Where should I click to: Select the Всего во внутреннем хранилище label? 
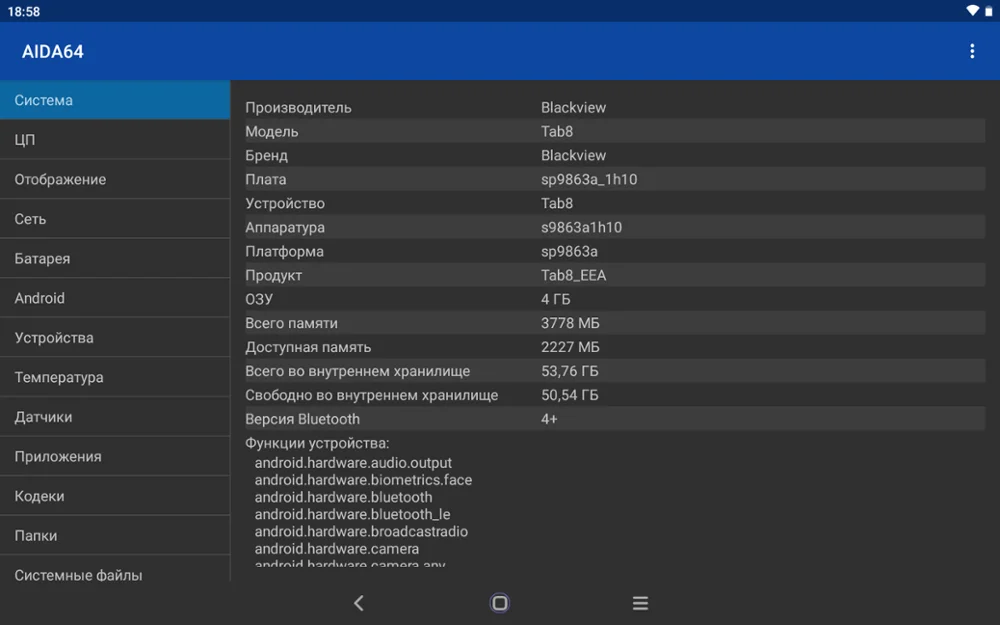tap(357, 371)
